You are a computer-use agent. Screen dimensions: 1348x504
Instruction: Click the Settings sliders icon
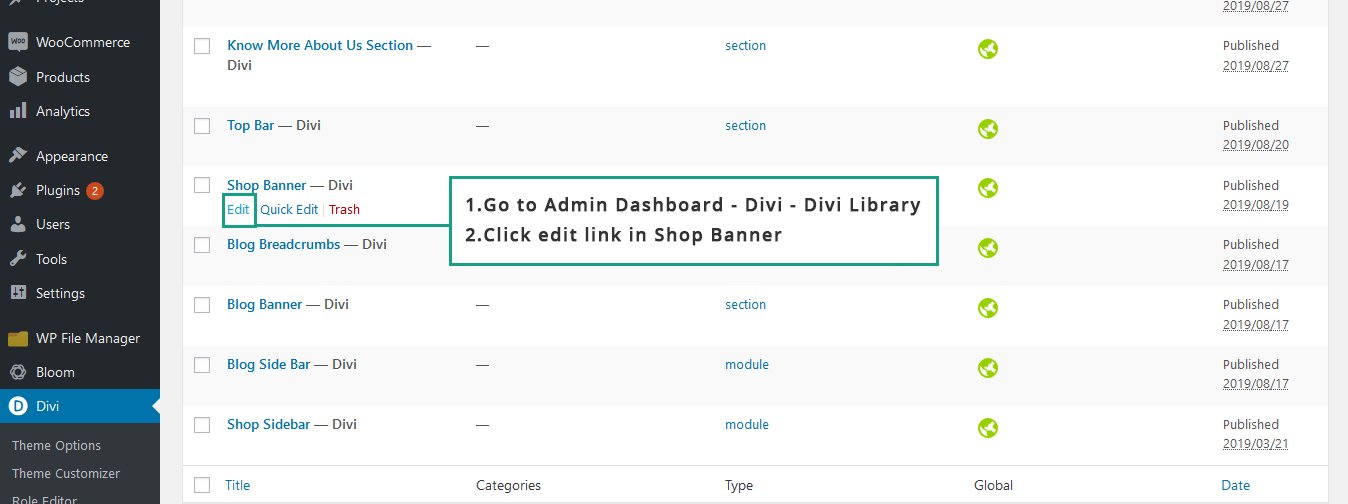click(17, 293)
